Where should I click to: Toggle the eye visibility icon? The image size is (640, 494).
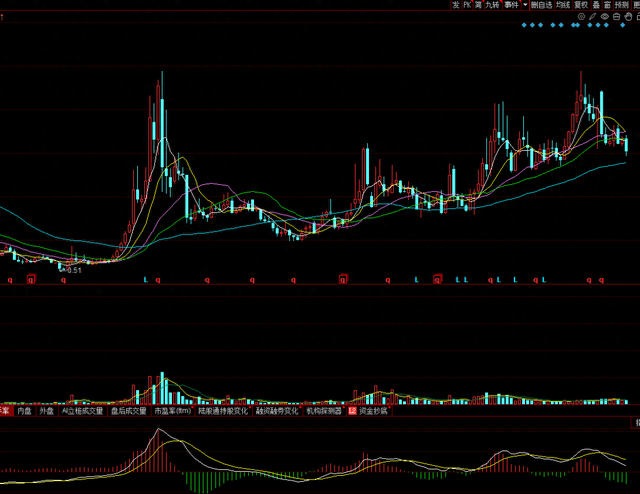coord(605,16)
